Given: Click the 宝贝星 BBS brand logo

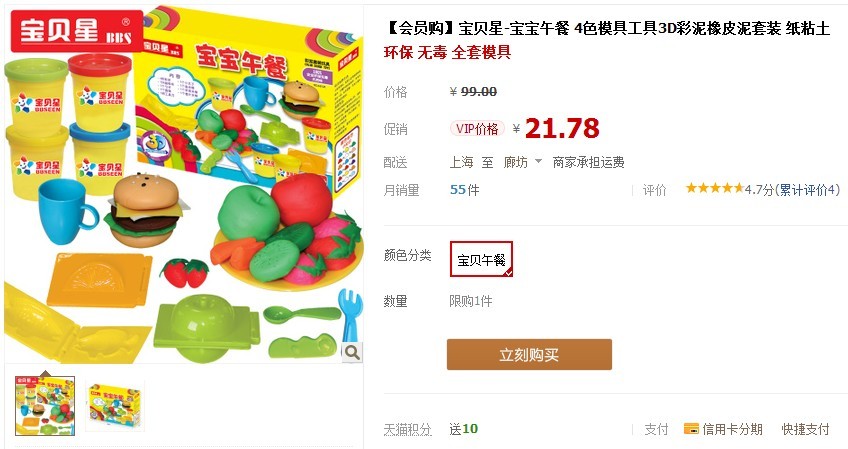Looking at the screenshot, I should pos(77,30).
